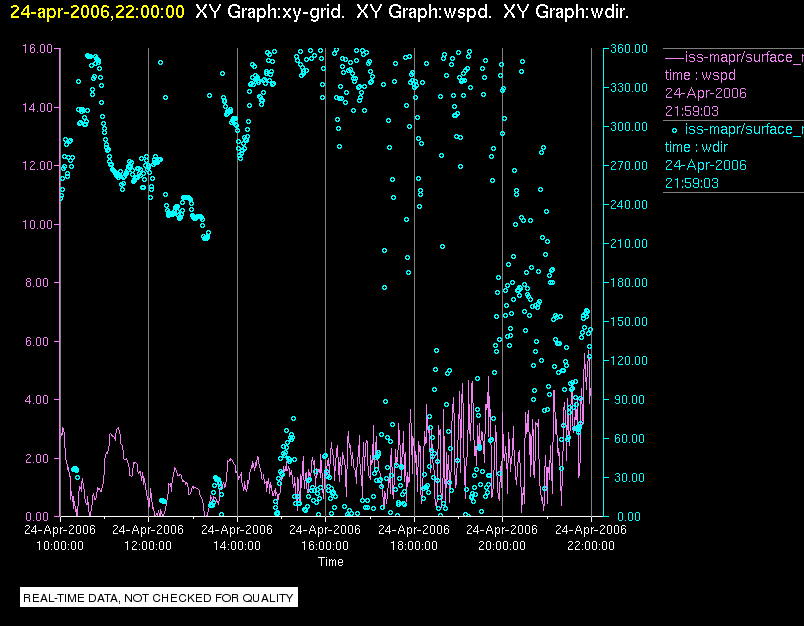Click the 'REAL-TIME DATA, NOT CHECKED FOR QUALITY' notice
804x626 pixels.
pyautogui.click(x=158, y=598)
